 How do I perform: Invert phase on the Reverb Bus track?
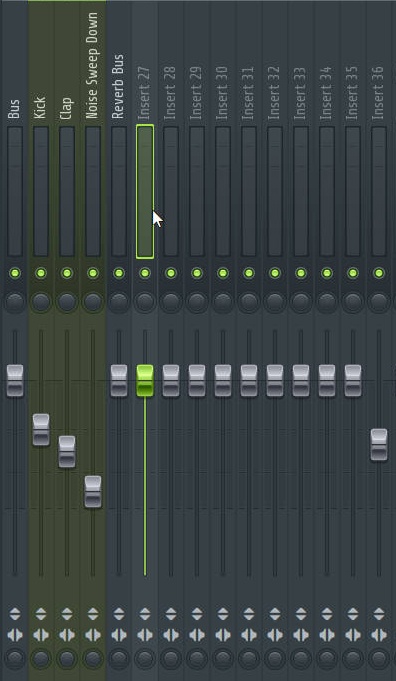tap(119, 614)
